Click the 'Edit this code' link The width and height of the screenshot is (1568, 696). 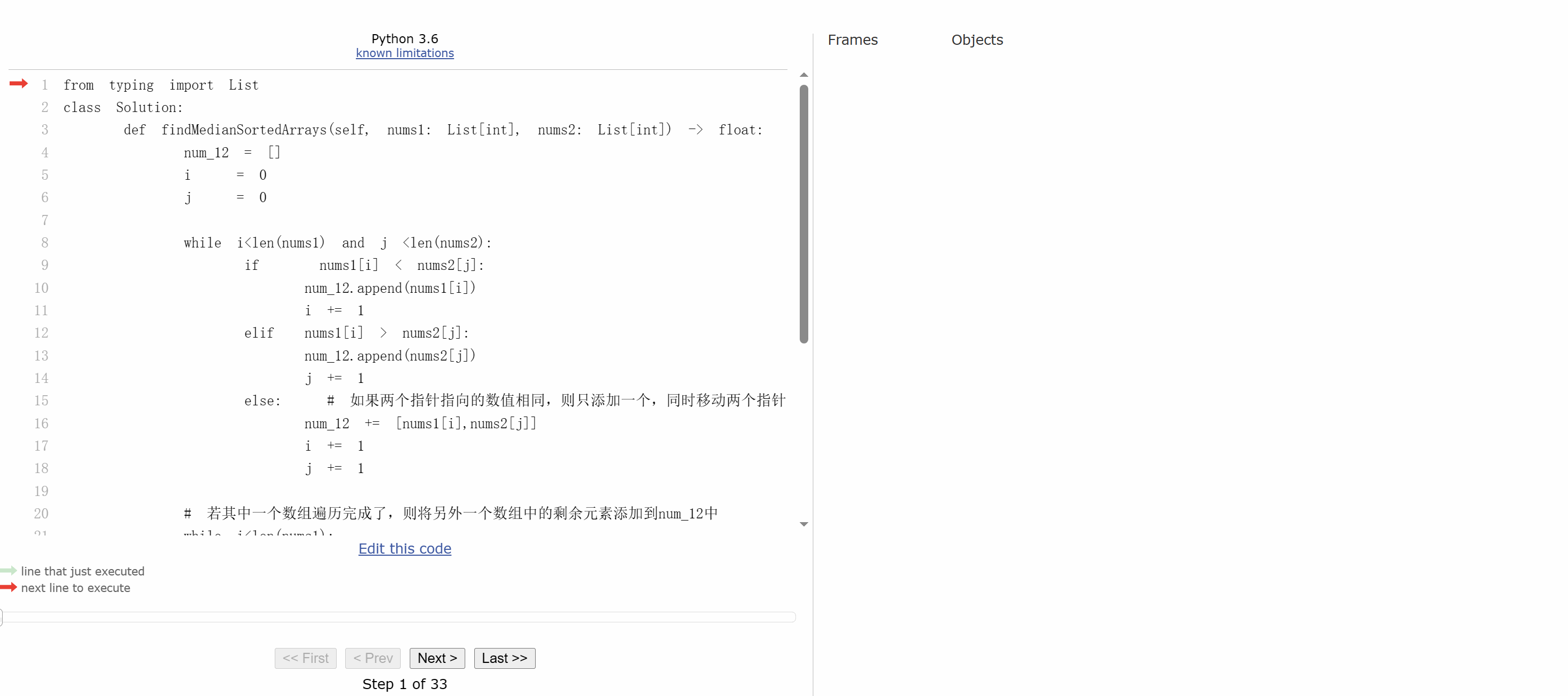(x=405, y=548)
